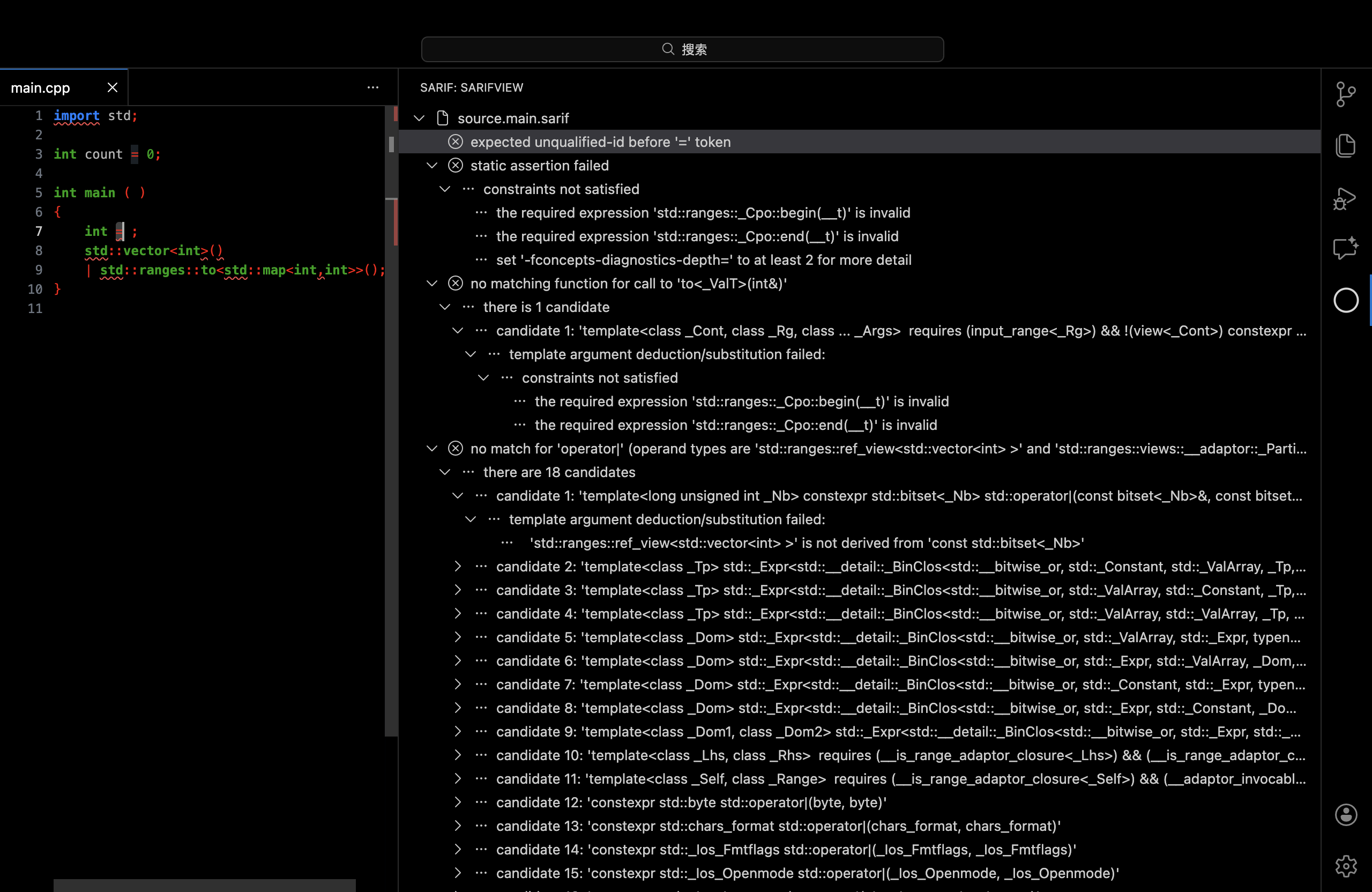Expand candidate 12 std::byte operator|

point(458,802)
